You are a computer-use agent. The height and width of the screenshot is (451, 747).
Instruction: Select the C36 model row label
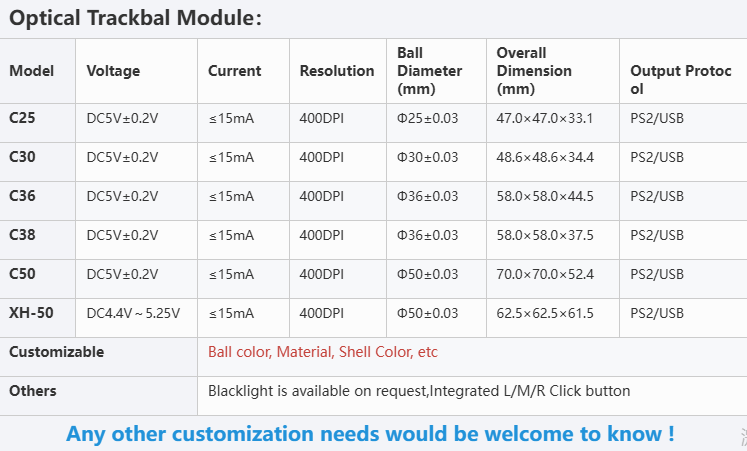click(x=22, y=196)
